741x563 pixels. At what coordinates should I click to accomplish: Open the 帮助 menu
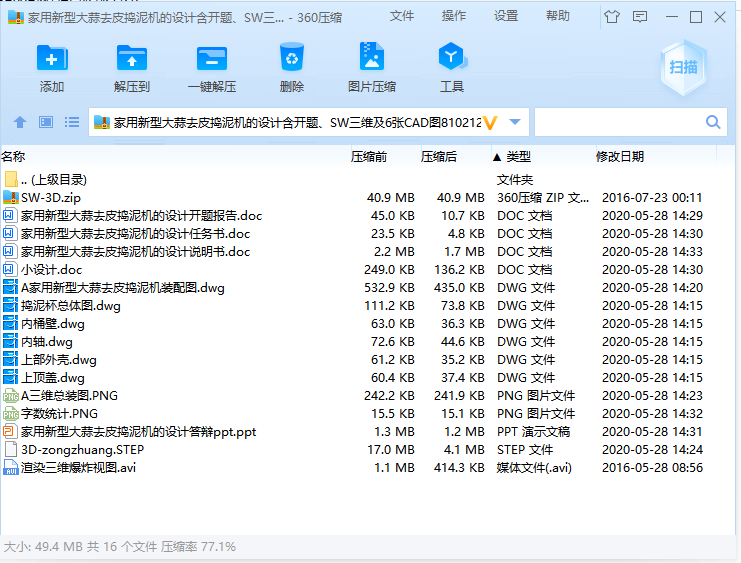point(558,16)
